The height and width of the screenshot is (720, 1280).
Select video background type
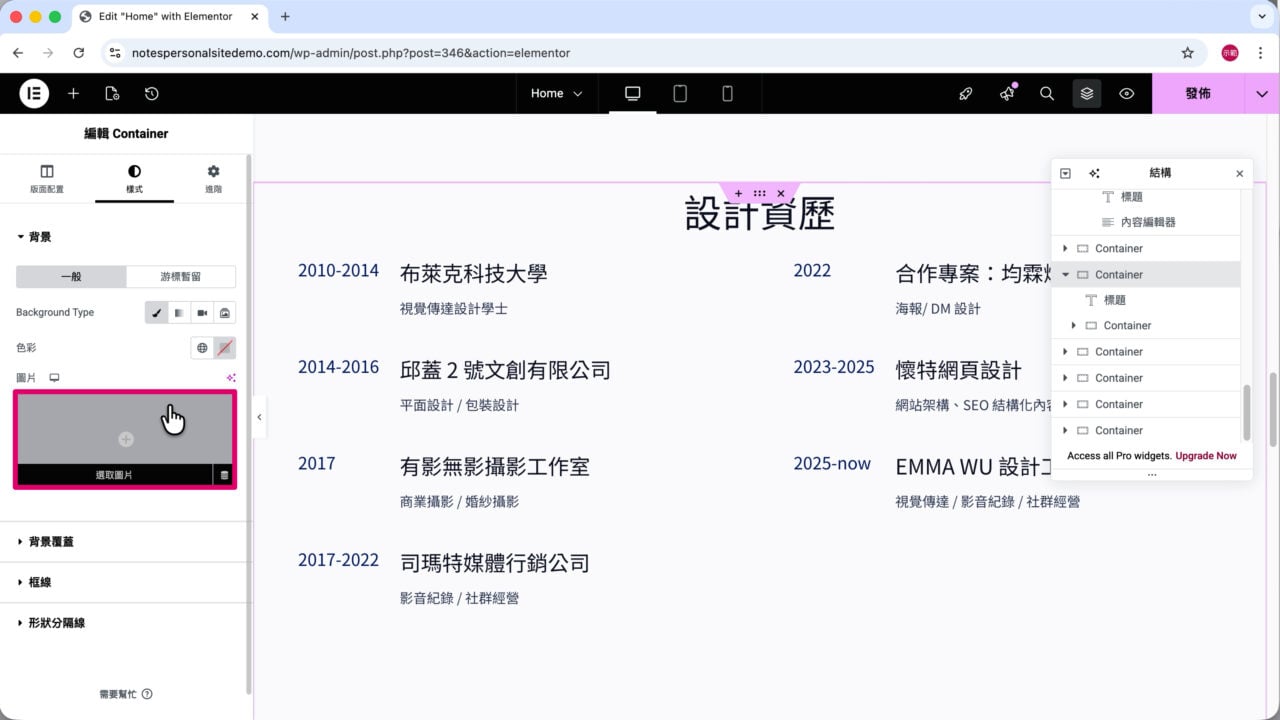pyautogui.click(x=202, y=313)
